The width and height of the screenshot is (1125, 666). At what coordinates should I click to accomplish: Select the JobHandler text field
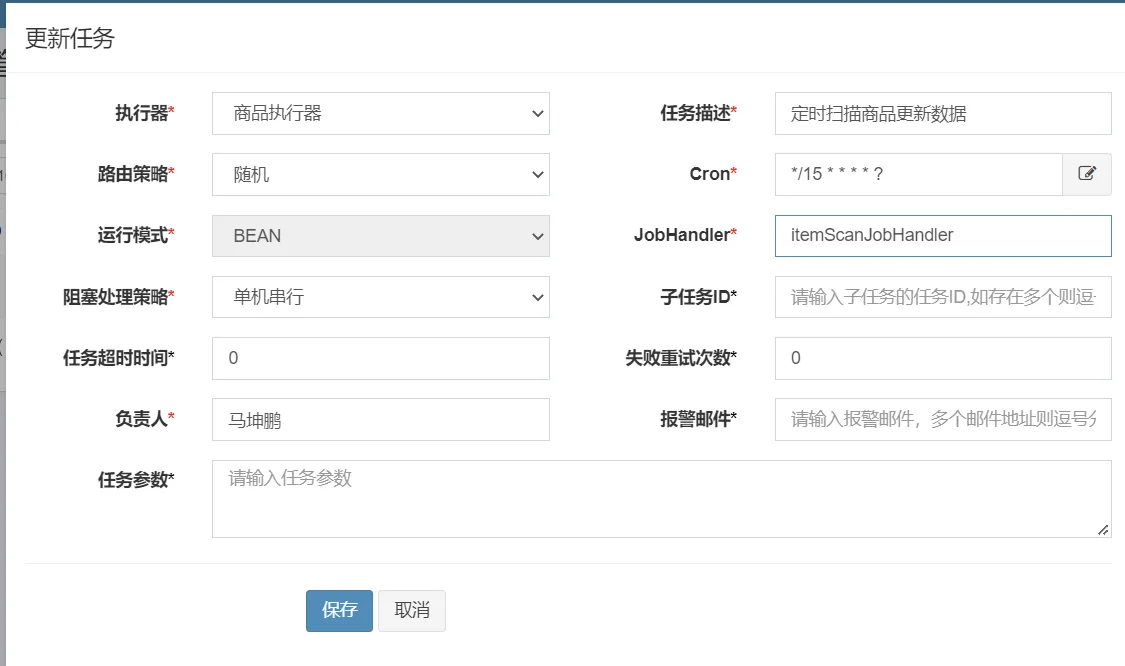(x=942, y=236)
